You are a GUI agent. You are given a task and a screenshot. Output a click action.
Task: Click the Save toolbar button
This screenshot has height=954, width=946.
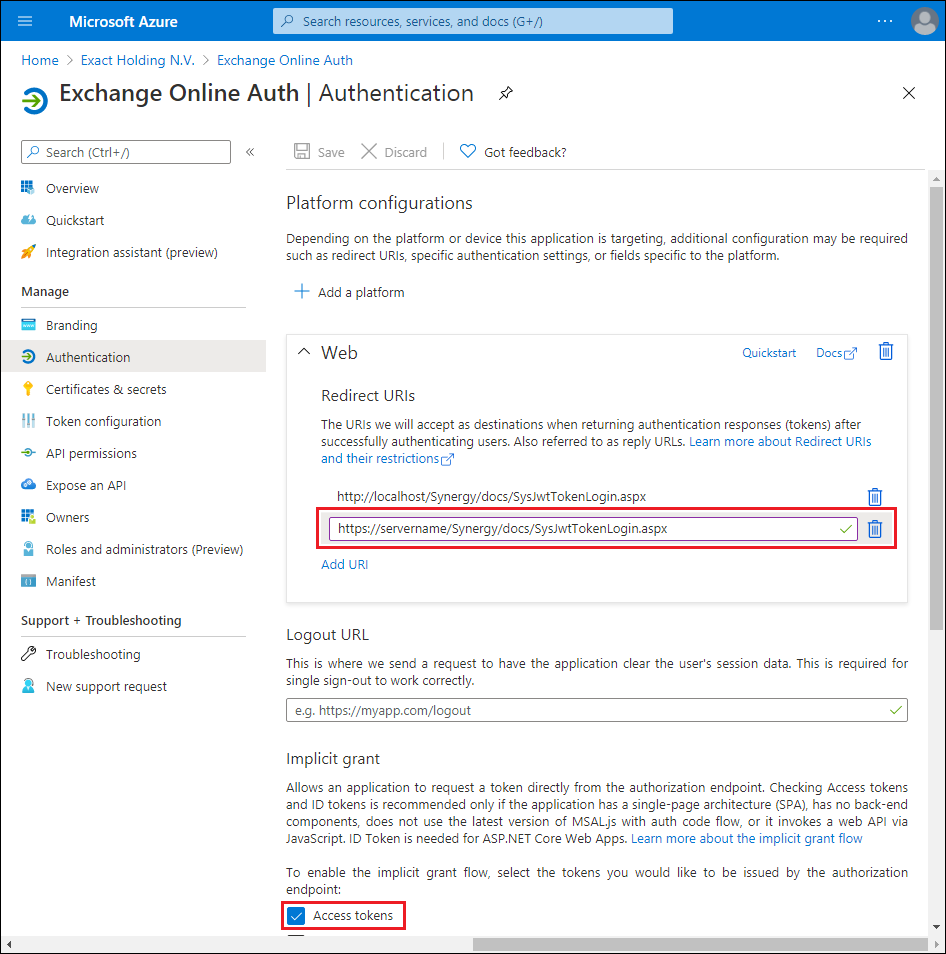click(319, 151)
